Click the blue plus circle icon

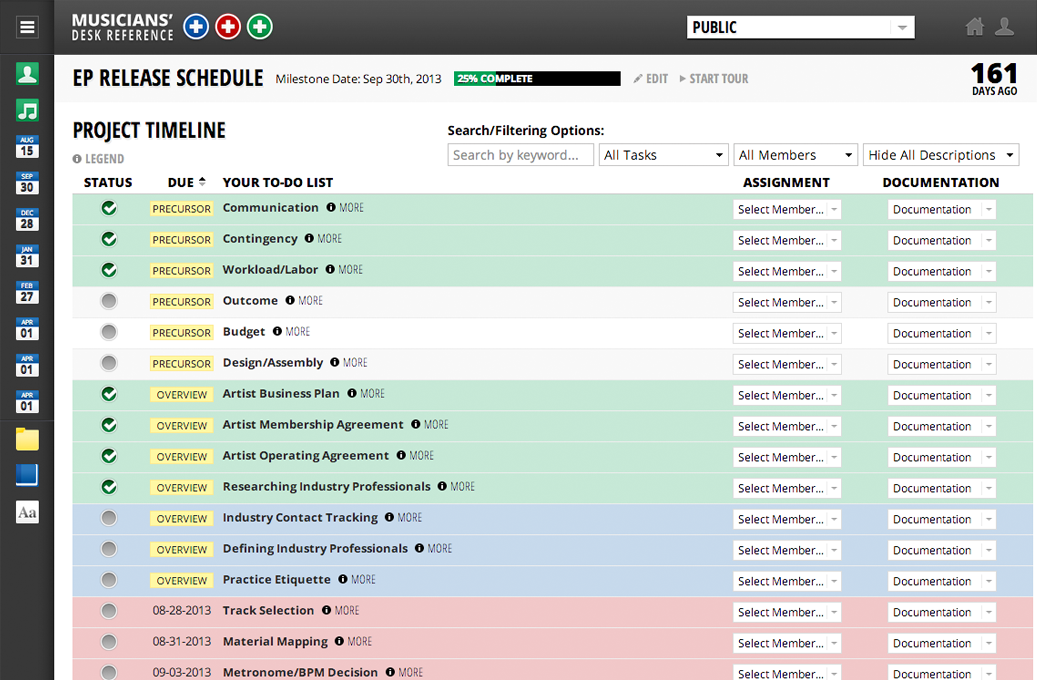pyautogui.click(x=196, y=27)
